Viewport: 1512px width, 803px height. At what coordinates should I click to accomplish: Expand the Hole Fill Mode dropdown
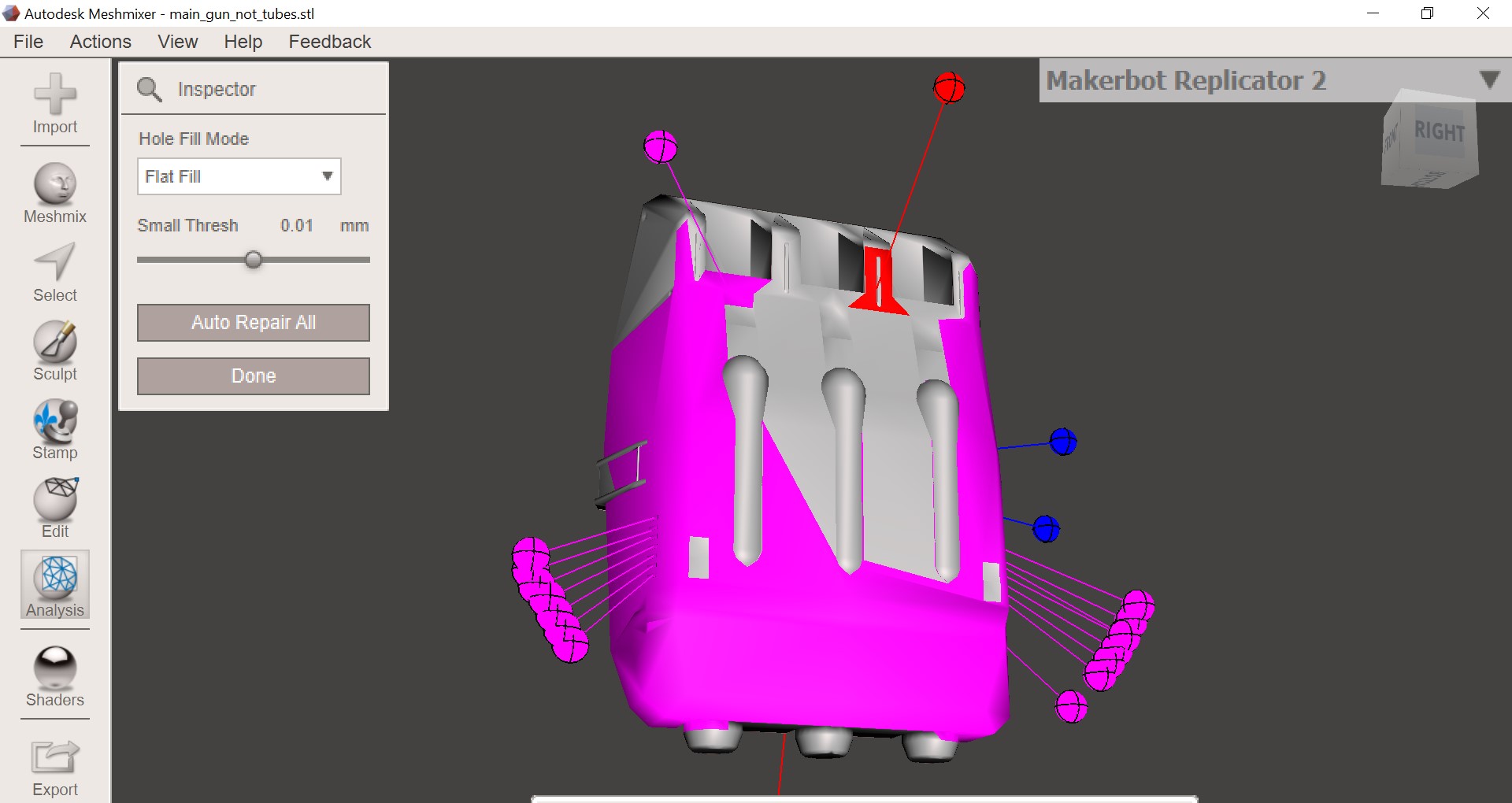pyautogui.click(x=239, y=176)
